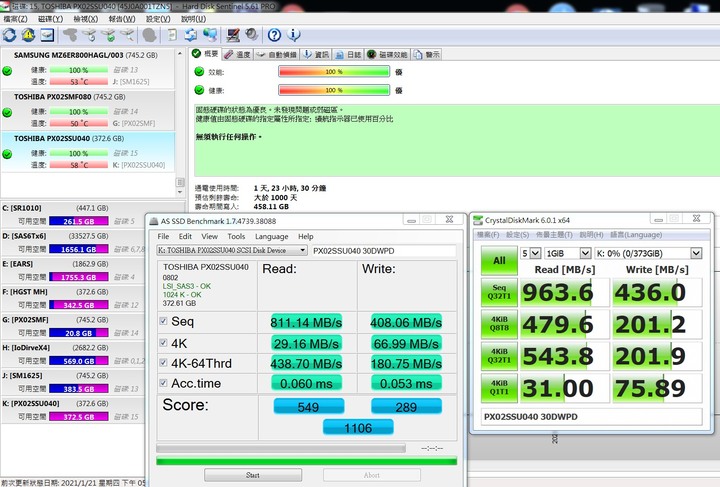Click the green check icon beside SAMSUNG MZ6ER800HAGL
The height and width of the screenshot is (487, 720).
pyautogui.click(x=7, y=71)
